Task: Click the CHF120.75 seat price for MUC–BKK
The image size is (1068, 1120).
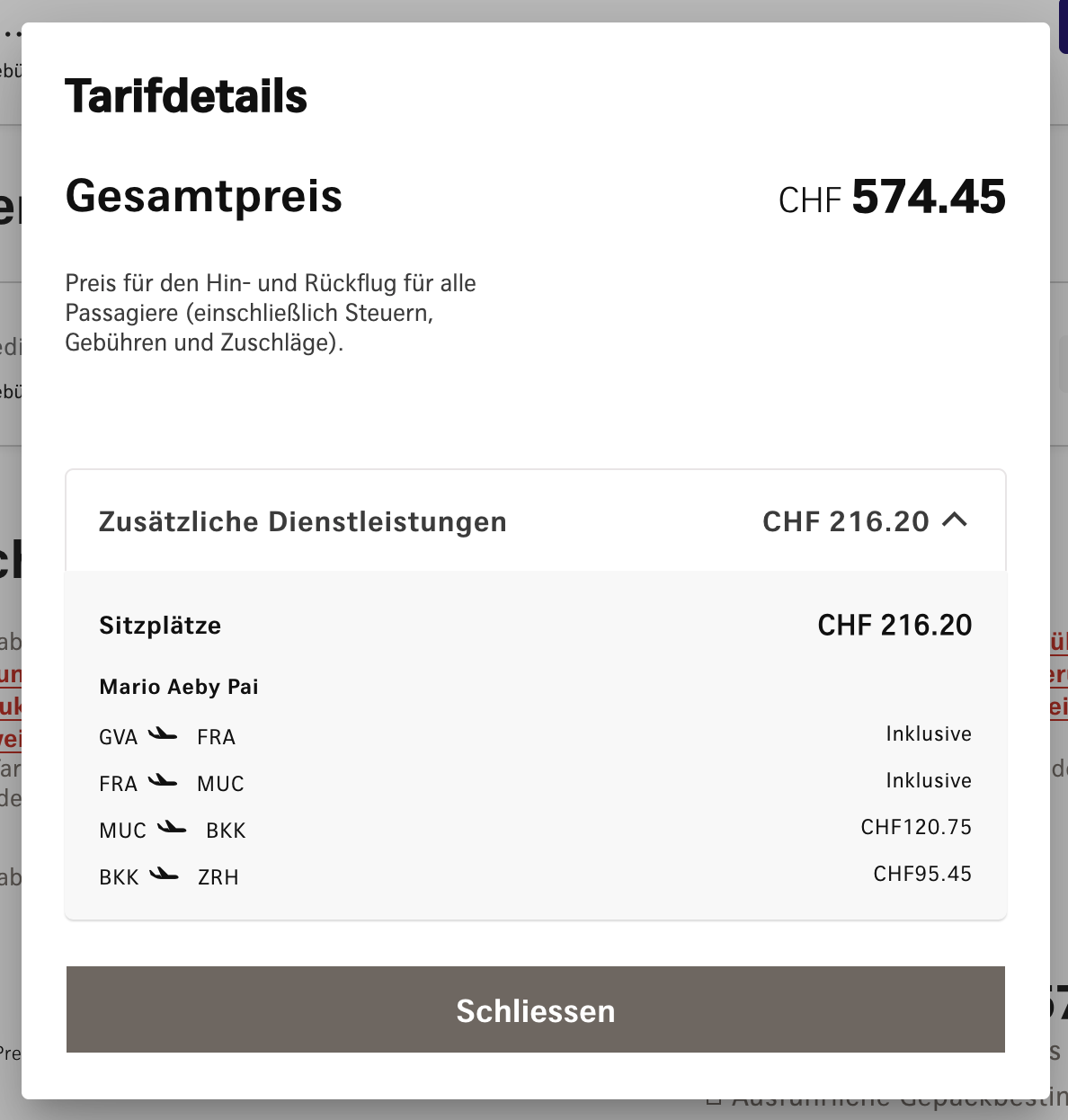Action: click(x=916, y=827)
